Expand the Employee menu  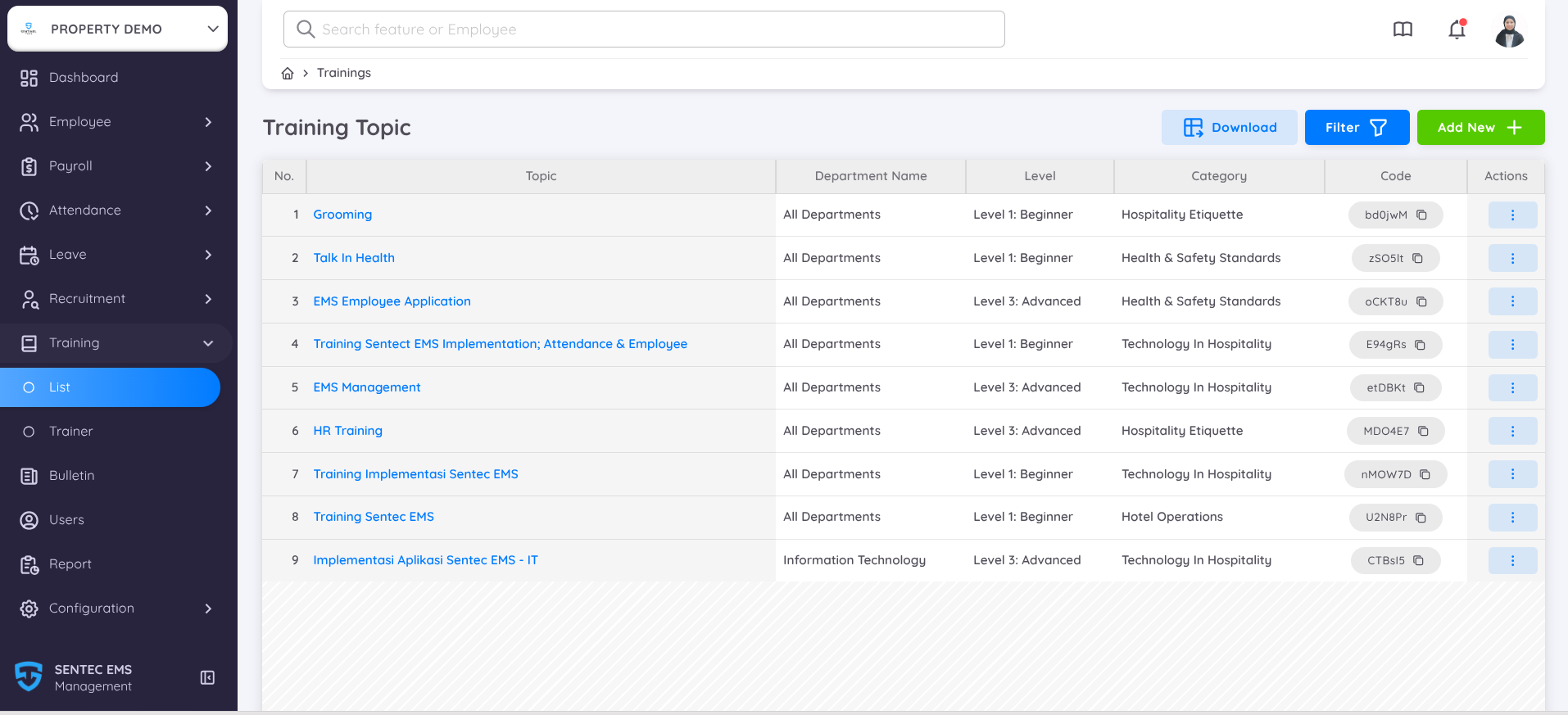pos(115,122)
